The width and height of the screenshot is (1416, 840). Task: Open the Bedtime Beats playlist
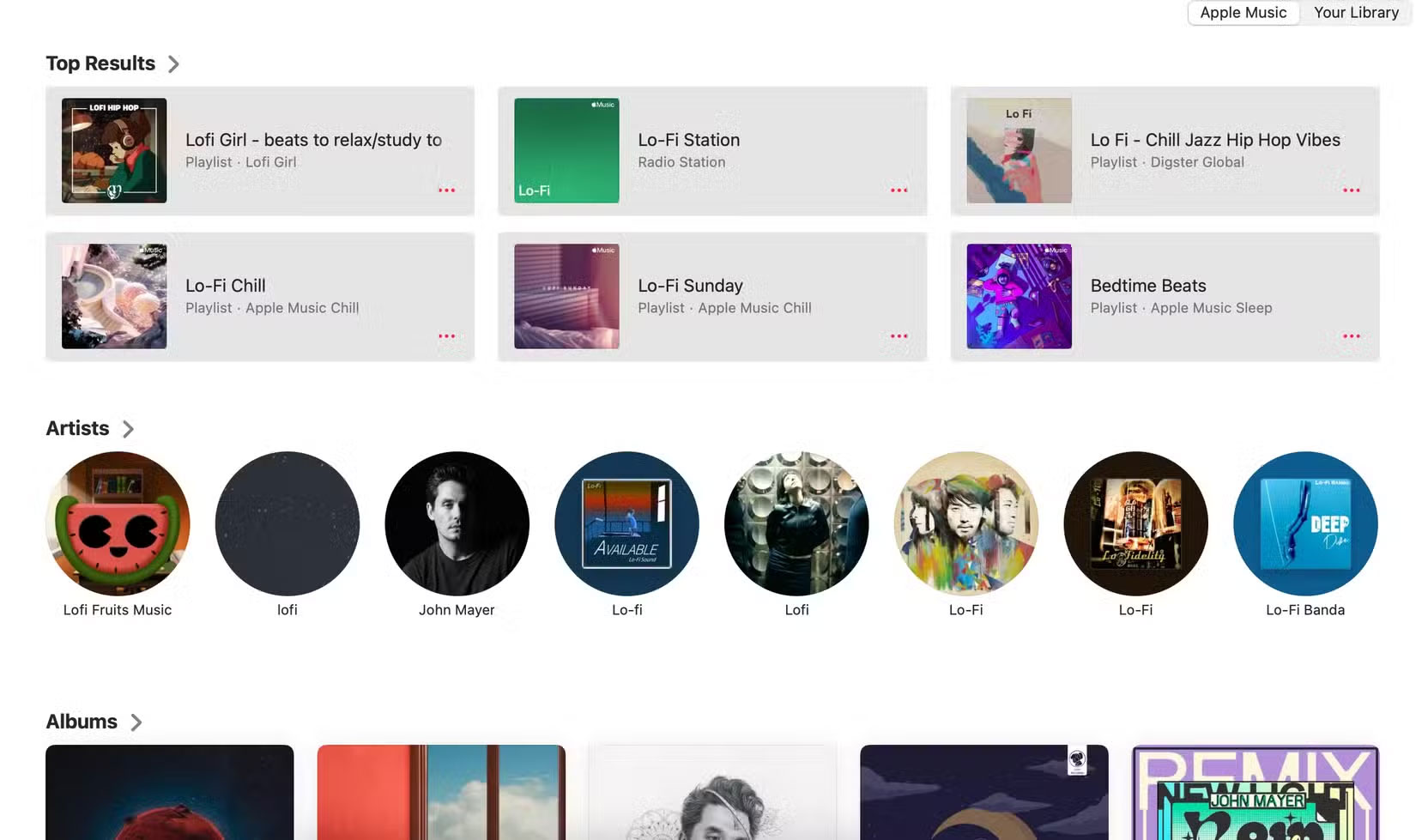1147,285
